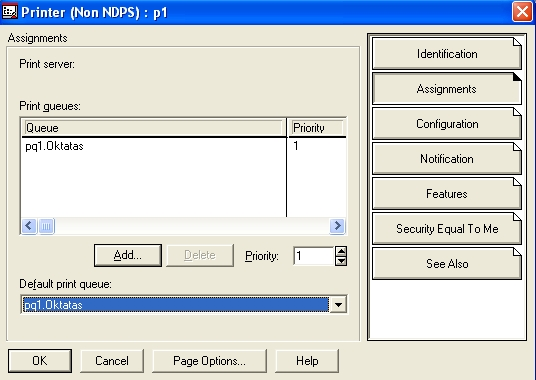Click the horizontal scrollbar thumb in queue list
The height and width of the screenshot is (380, 536).
click(46, 226)
